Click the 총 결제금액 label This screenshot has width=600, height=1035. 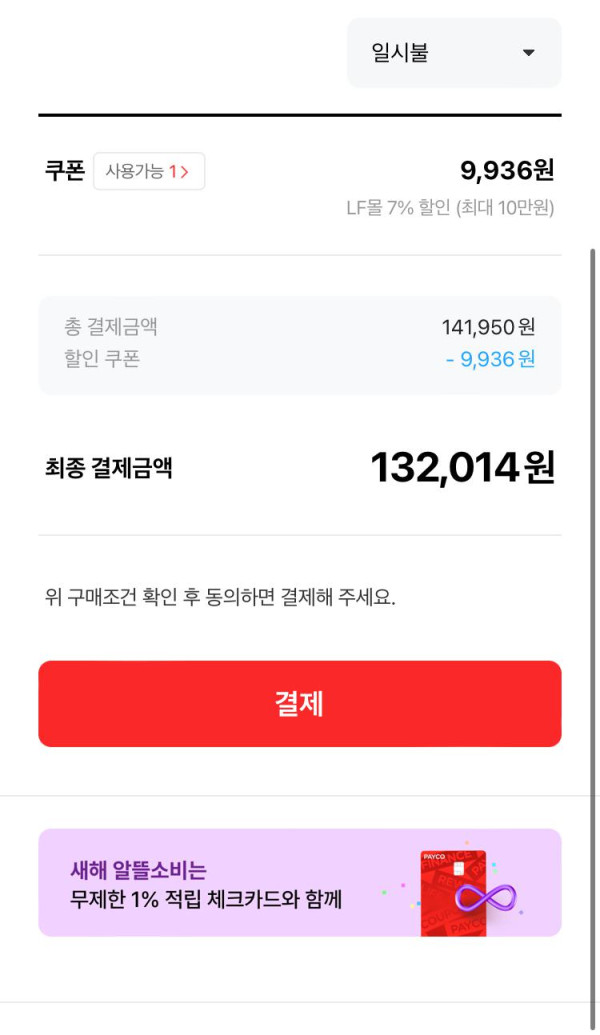[x=111, y=326]
